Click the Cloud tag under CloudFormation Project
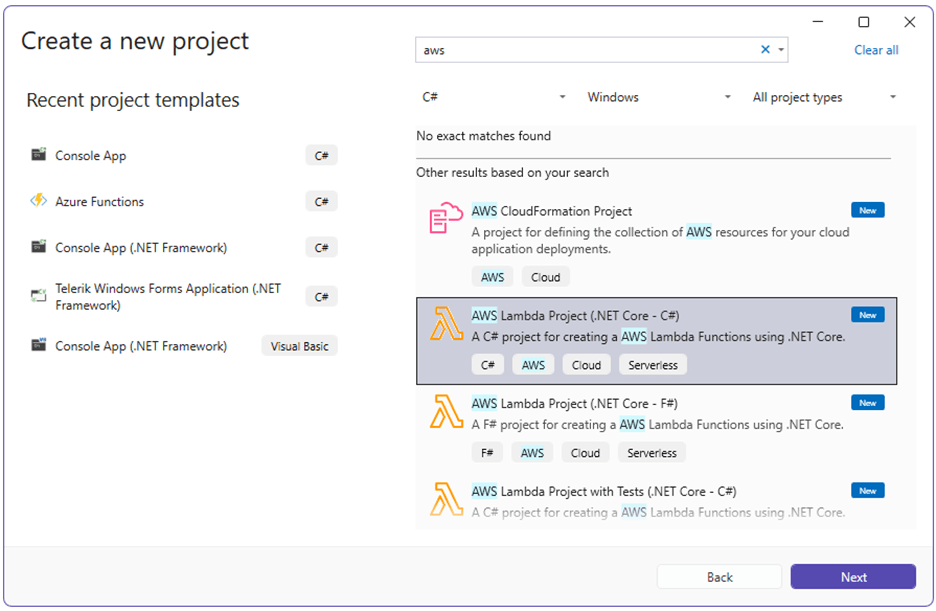This screenshot has width=936, height=611. [545, 276]
